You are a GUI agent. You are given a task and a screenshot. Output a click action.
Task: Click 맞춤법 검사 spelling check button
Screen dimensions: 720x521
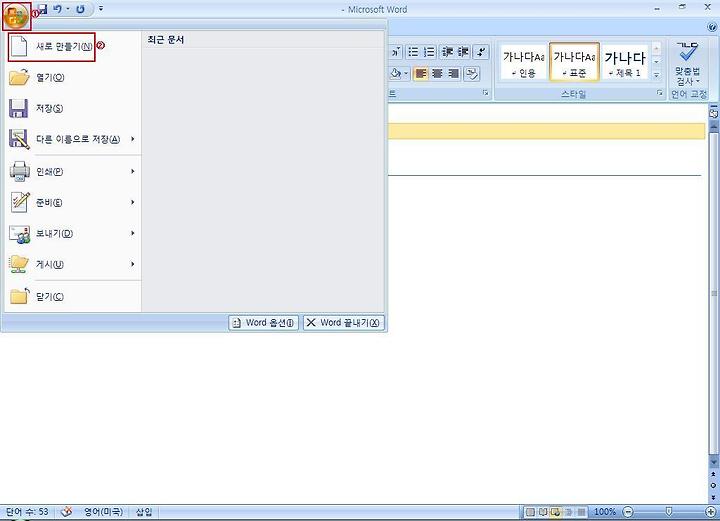687,64
